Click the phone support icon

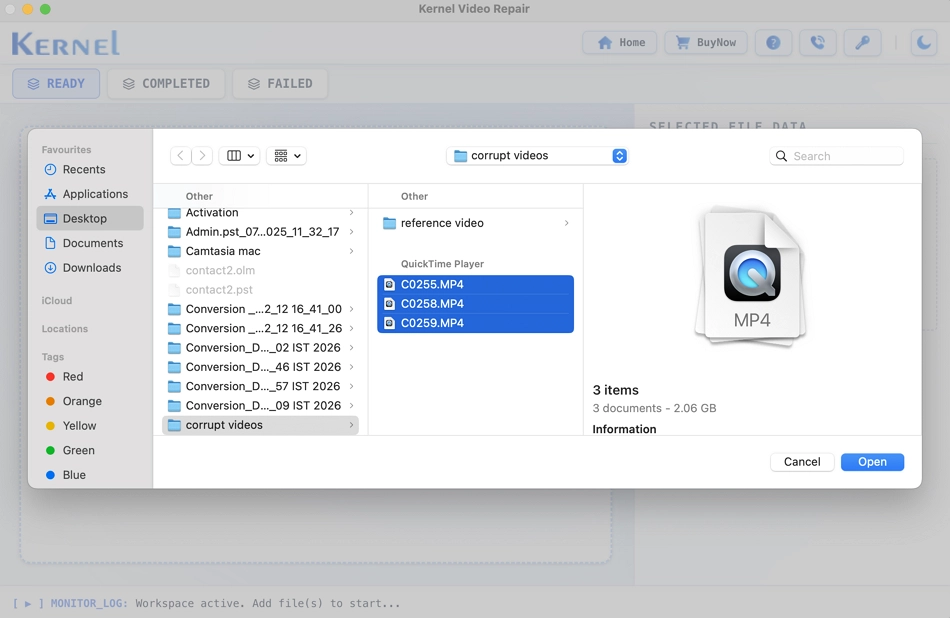click(817, 42)
